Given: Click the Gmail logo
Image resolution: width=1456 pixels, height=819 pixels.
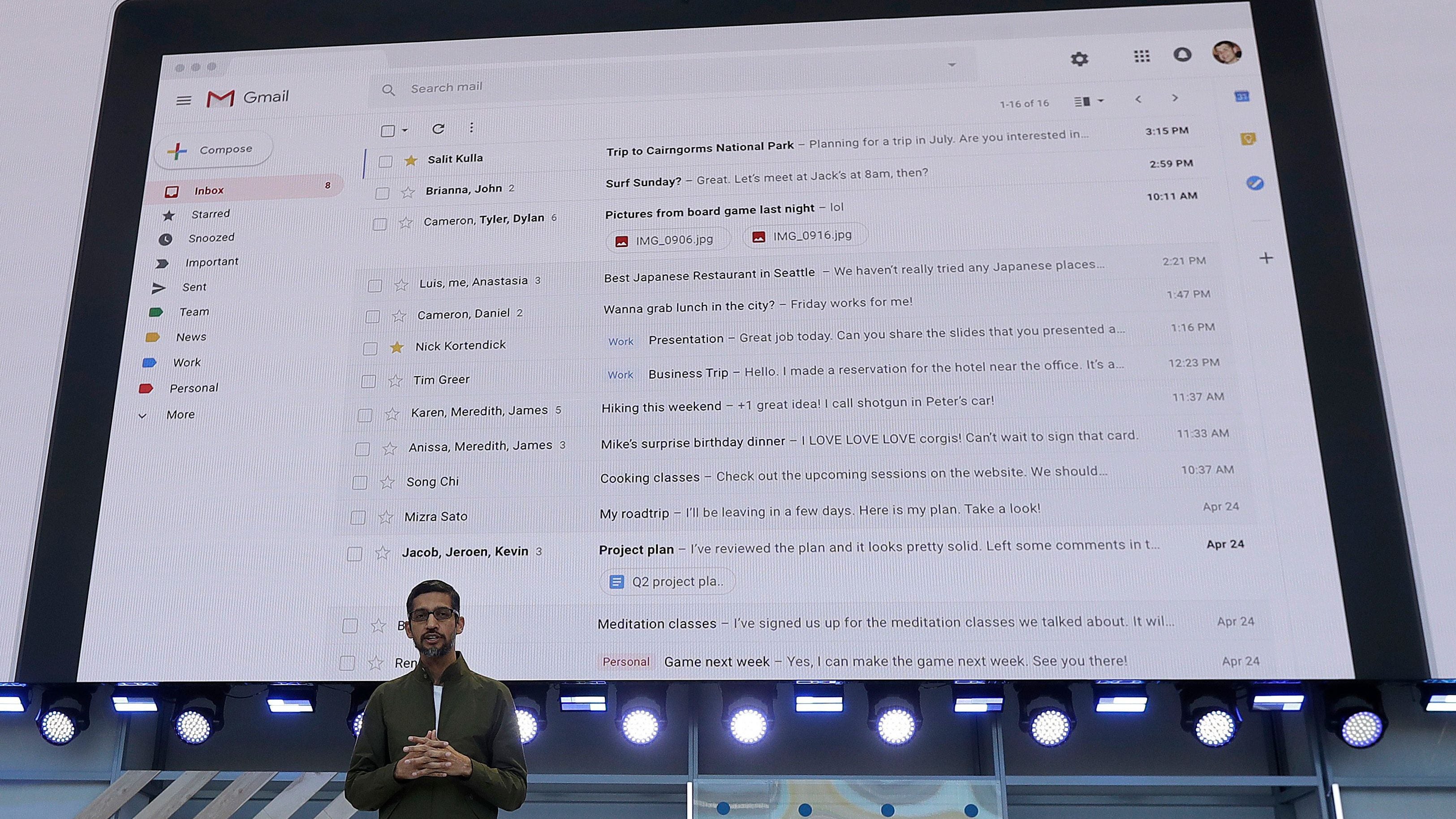Looking at the screenshot, I should 247,98.
